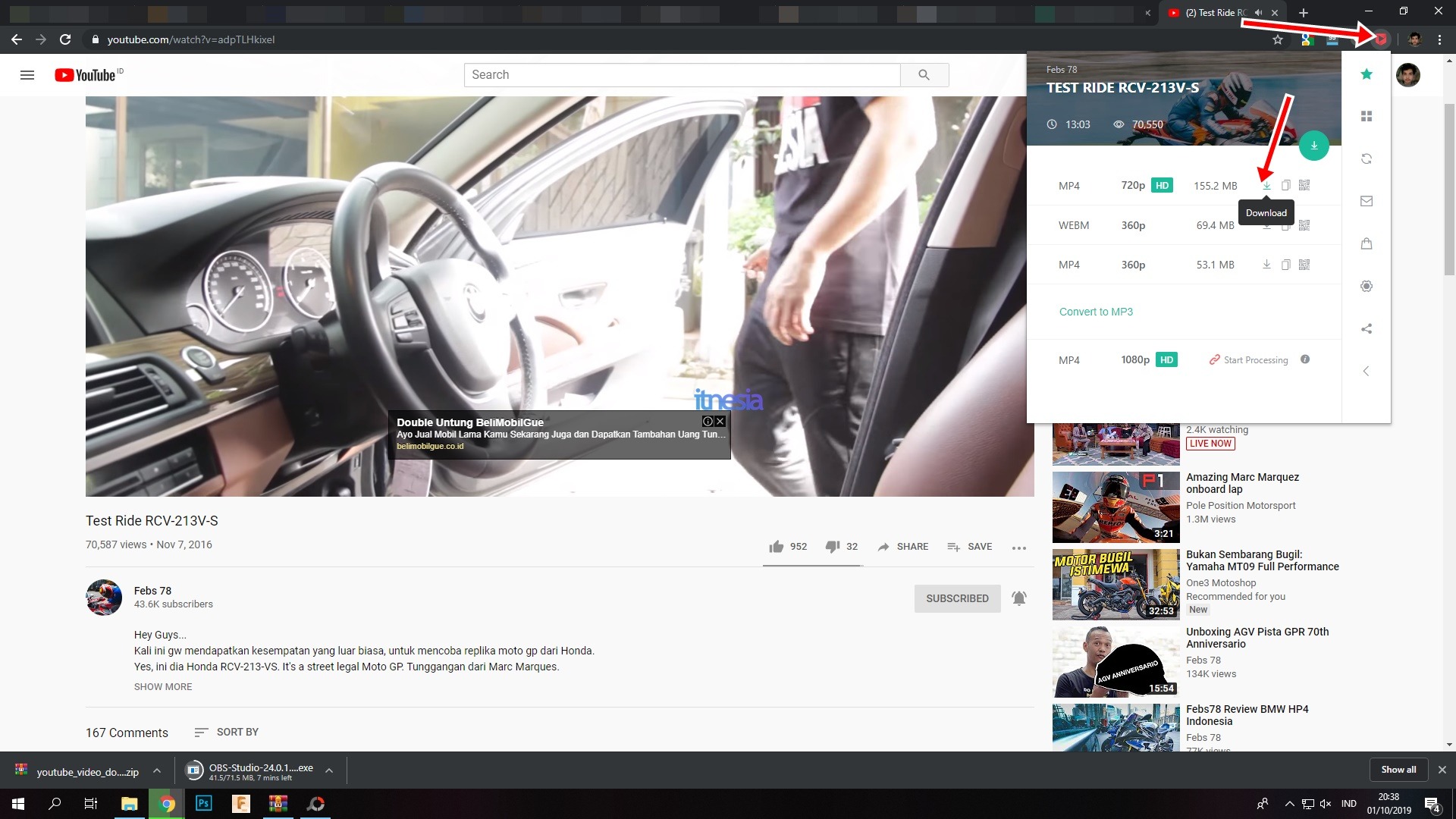1456x819 pixels.
Task: Expand SHOW MORE in the video description
Action: click(x=162, y=686)
